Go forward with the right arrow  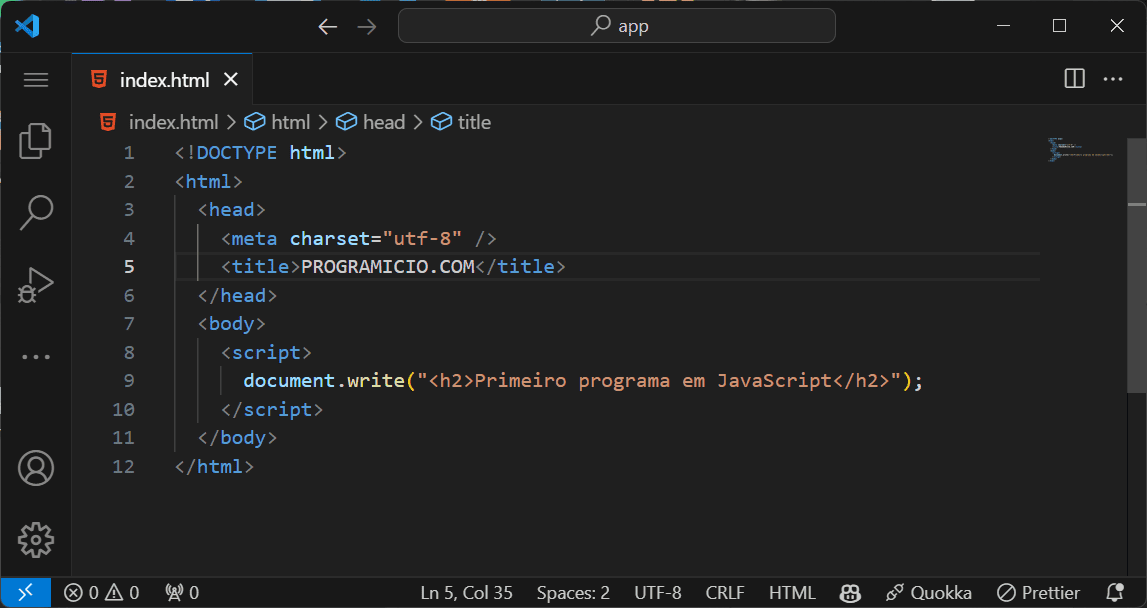tap(366, 27)
